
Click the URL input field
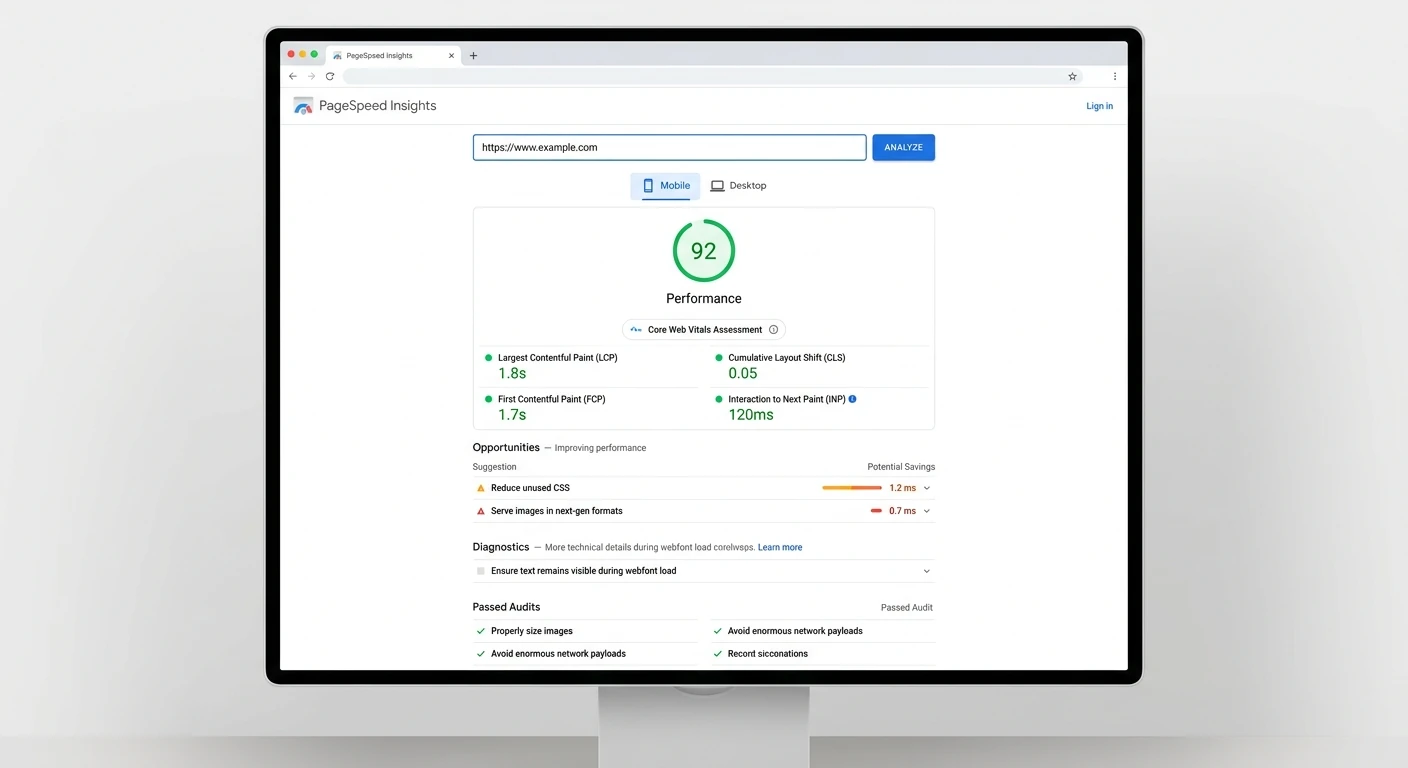(x=669, y=147)
